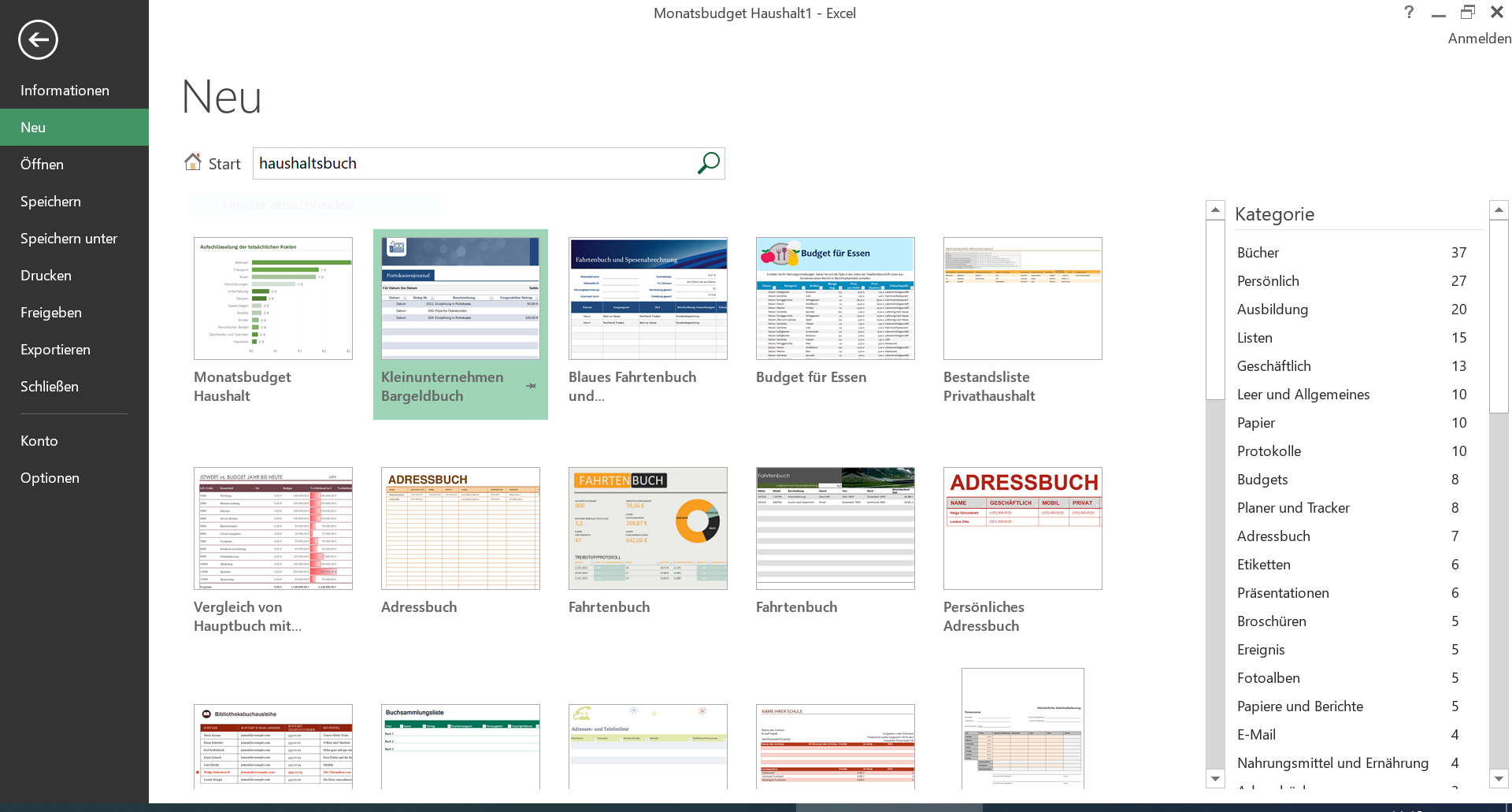The image size is (1512, 812).
Task: Choose Budgets category
Action: [1352, 480]
